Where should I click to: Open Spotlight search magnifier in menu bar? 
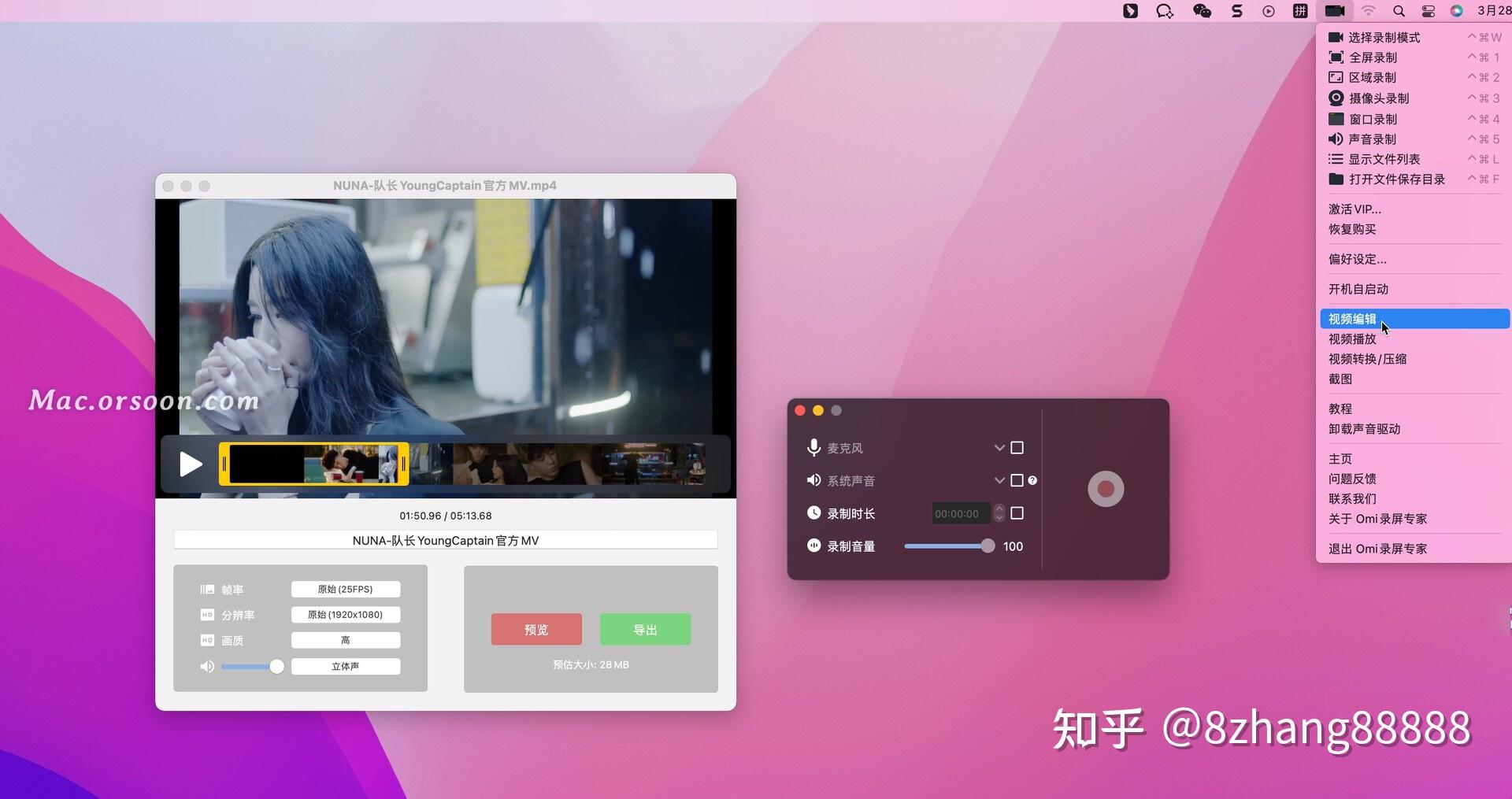point(1399,11)
